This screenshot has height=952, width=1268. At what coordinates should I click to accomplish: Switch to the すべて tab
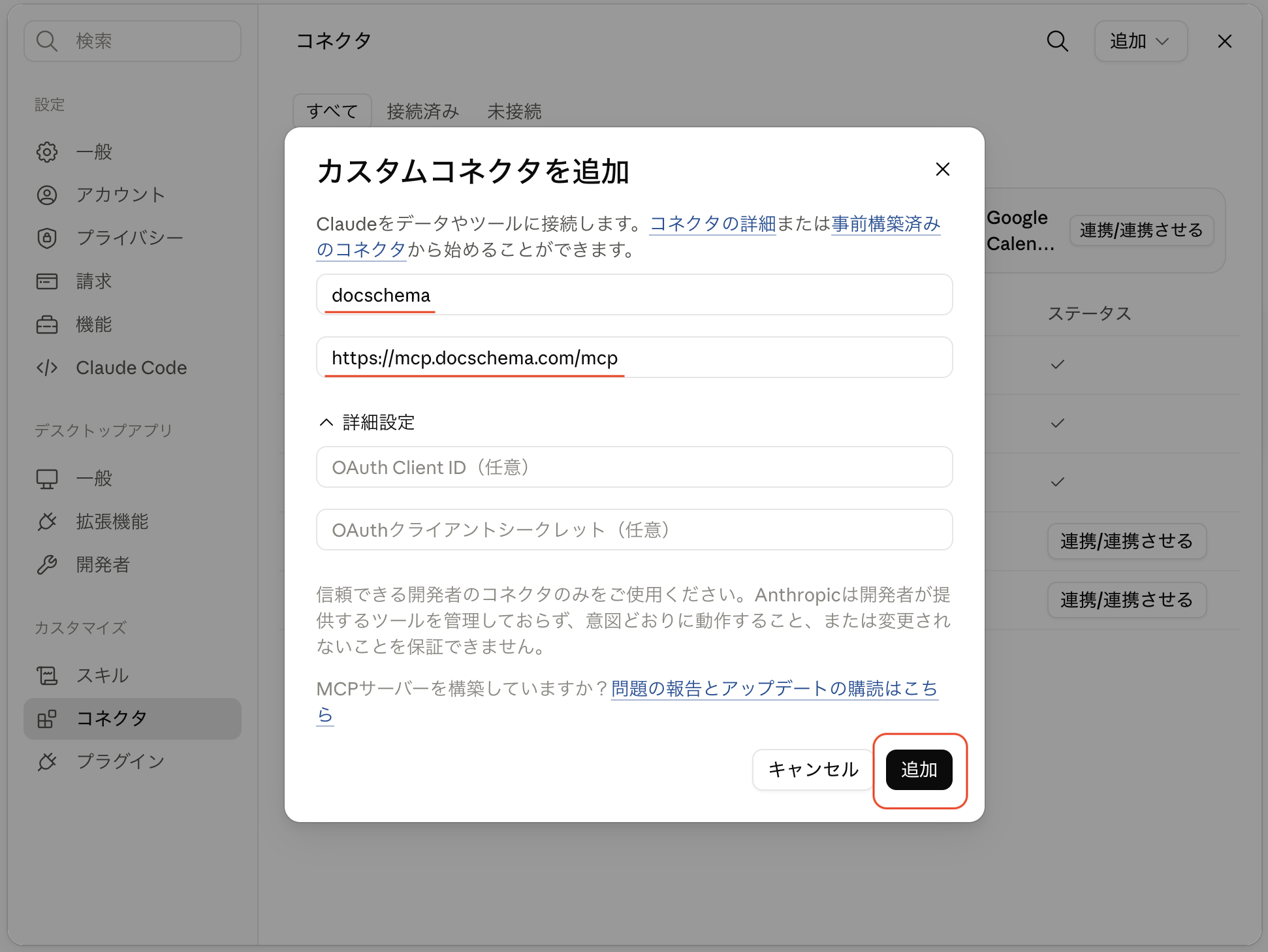(x=332, y=111)
